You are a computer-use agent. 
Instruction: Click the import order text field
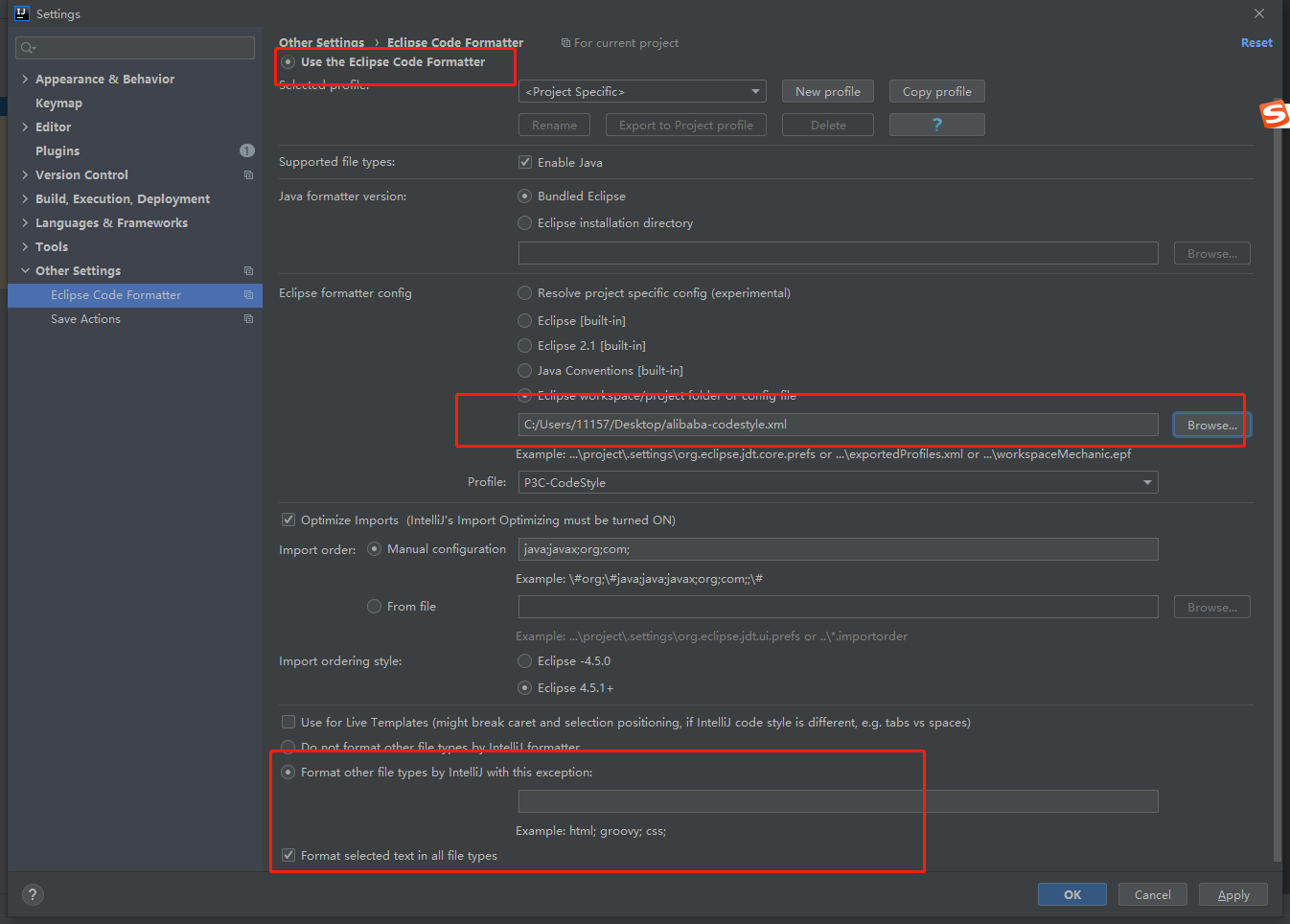pyautogui.click(x=838, y=549)
